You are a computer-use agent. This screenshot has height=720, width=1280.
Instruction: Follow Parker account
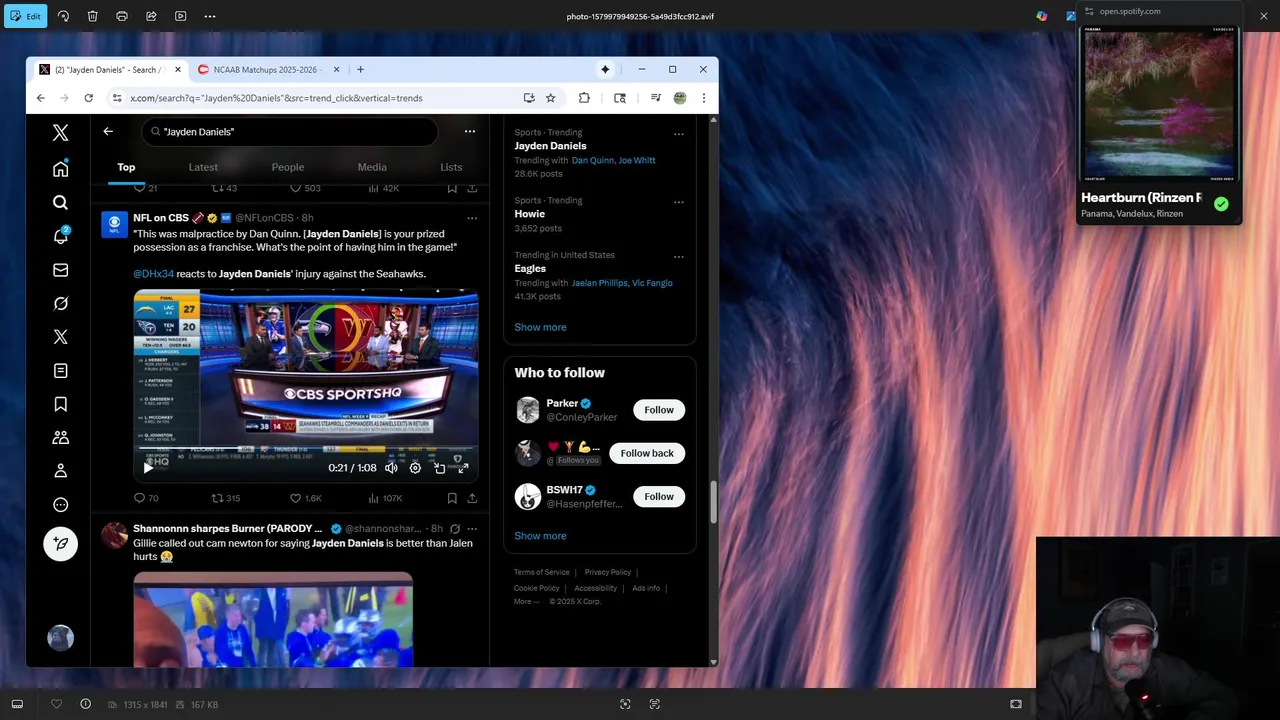[659, 410]
